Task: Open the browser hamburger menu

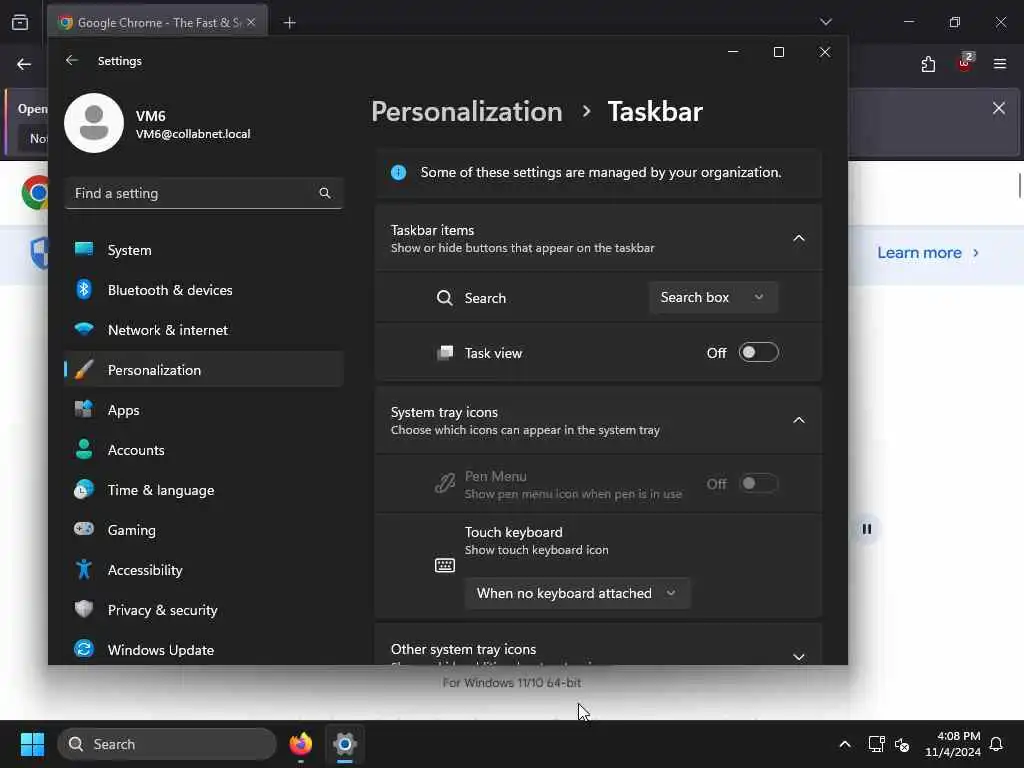Action: 1000,64
